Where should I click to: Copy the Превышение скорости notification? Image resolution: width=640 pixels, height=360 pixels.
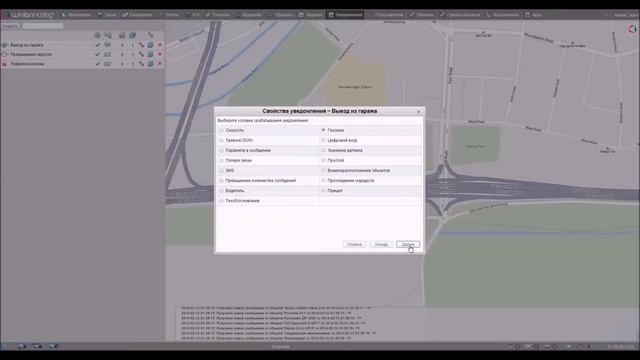151,54
